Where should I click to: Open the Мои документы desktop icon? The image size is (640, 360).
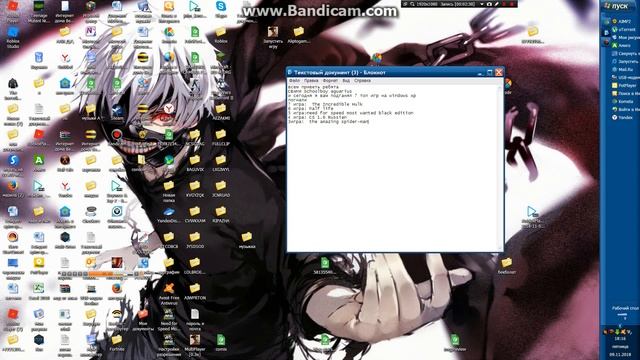pyautogui.click(x=143, y=320)
